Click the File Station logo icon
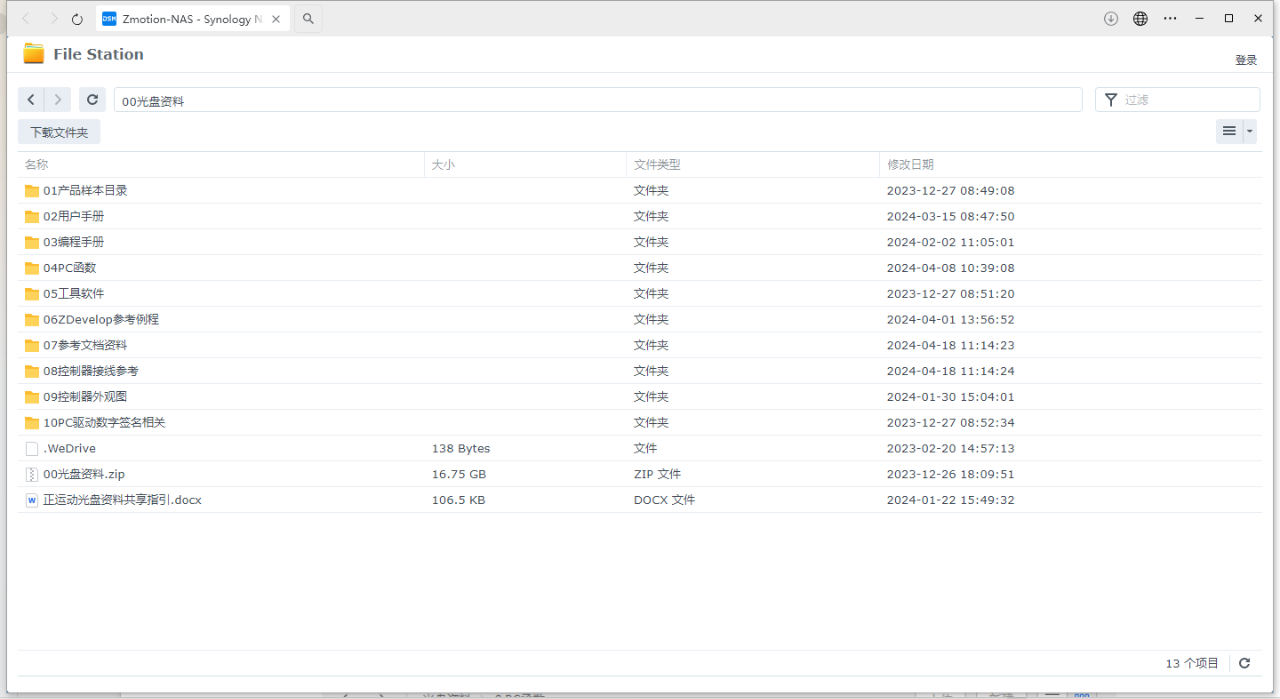Image resolution: width=1280 pixels, height=699 pixels. point(34,54)
